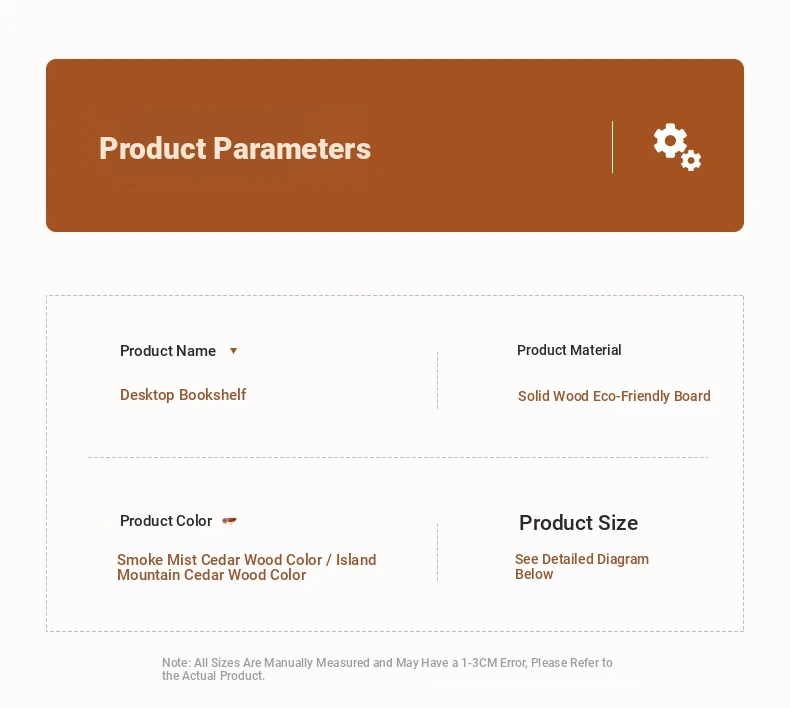This screenshot has width=790, height=708.
Task: Click the Product Parameters heading
Action: click(235, 148)
